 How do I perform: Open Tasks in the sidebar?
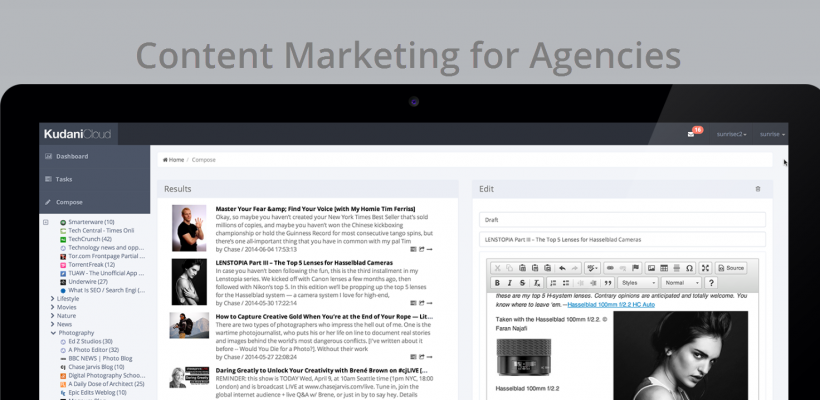[95, 179]
